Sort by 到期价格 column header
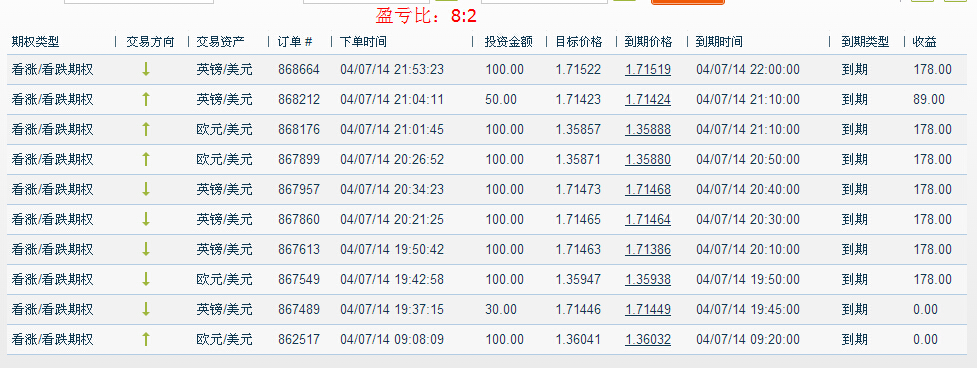This screenshot has height=368, width=977. coord(649,42)
